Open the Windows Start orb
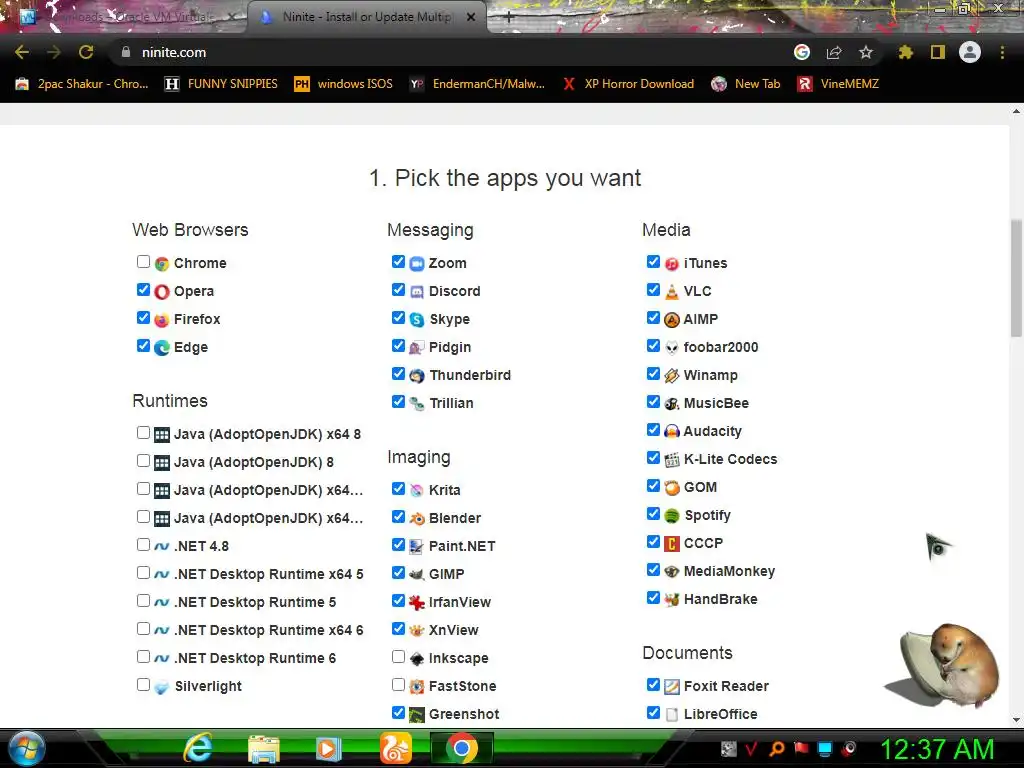1024x768 pixels. coord(27,748)
